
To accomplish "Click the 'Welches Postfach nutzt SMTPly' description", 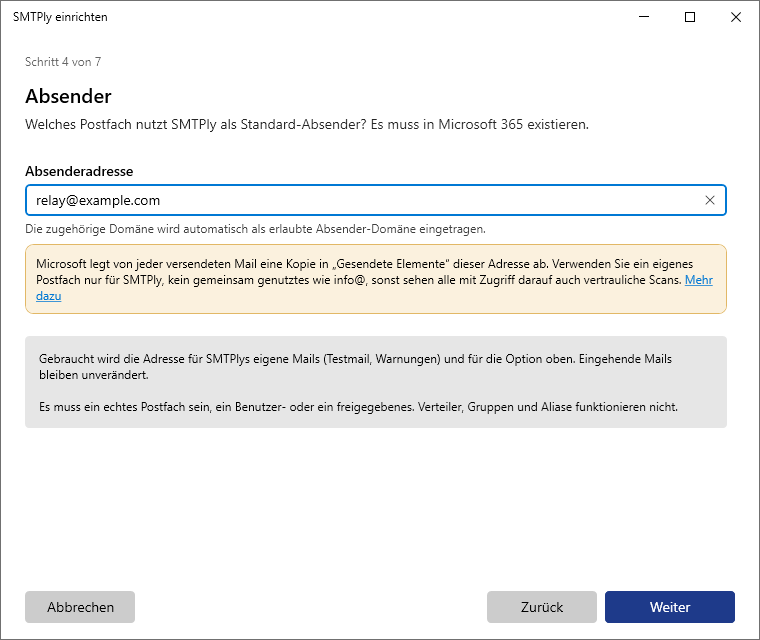I will click(307, 125).
